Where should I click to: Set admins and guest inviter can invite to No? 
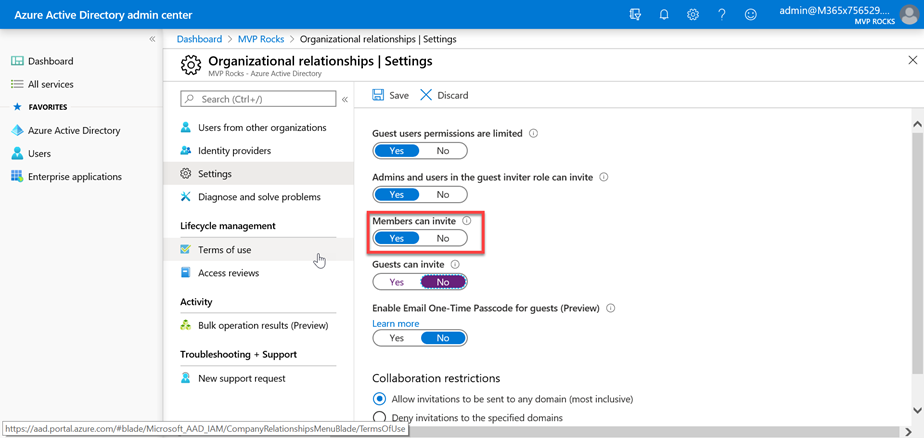[x=443, y=195]
